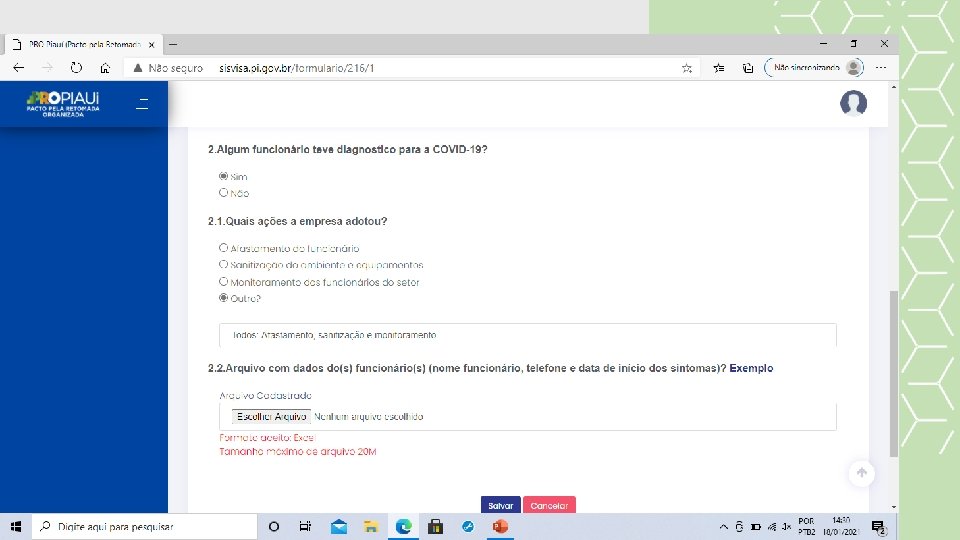Screen dimensions: 960x540
Task: Click the network icon in system tray
Action: click(772, 527)
